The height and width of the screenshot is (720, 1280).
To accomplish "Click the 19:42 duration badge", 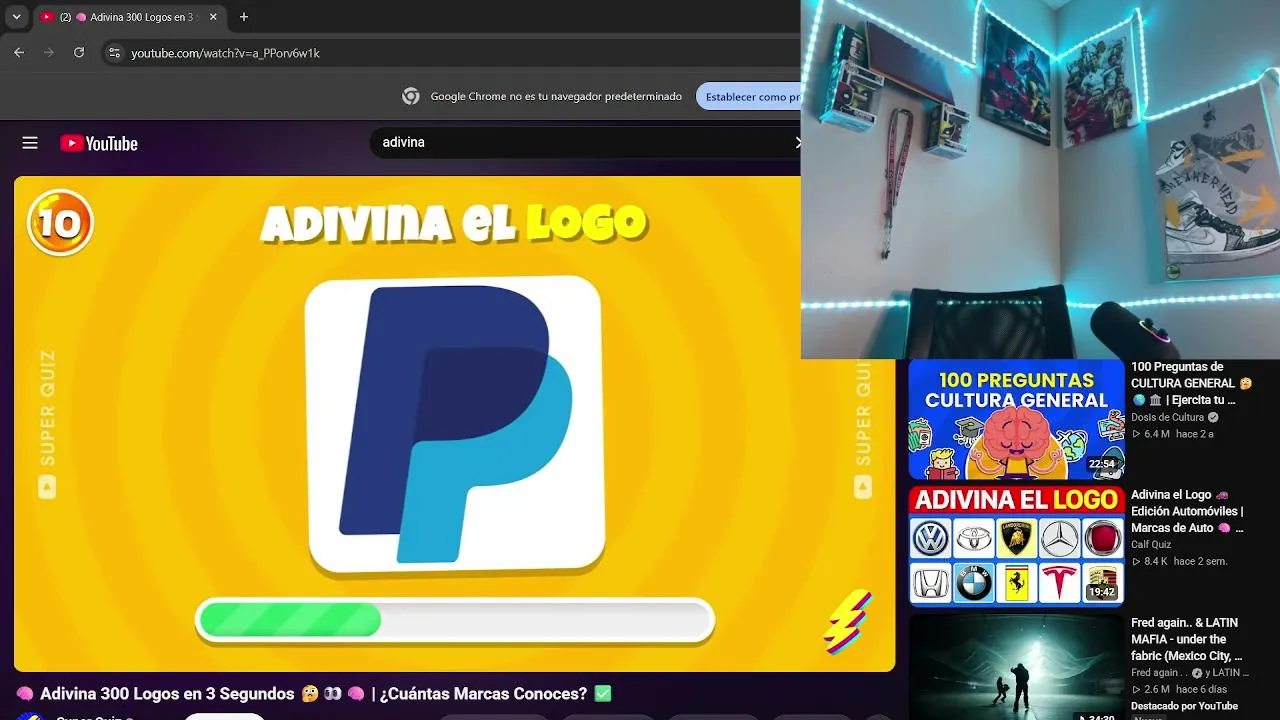I will click(1102, 592).
